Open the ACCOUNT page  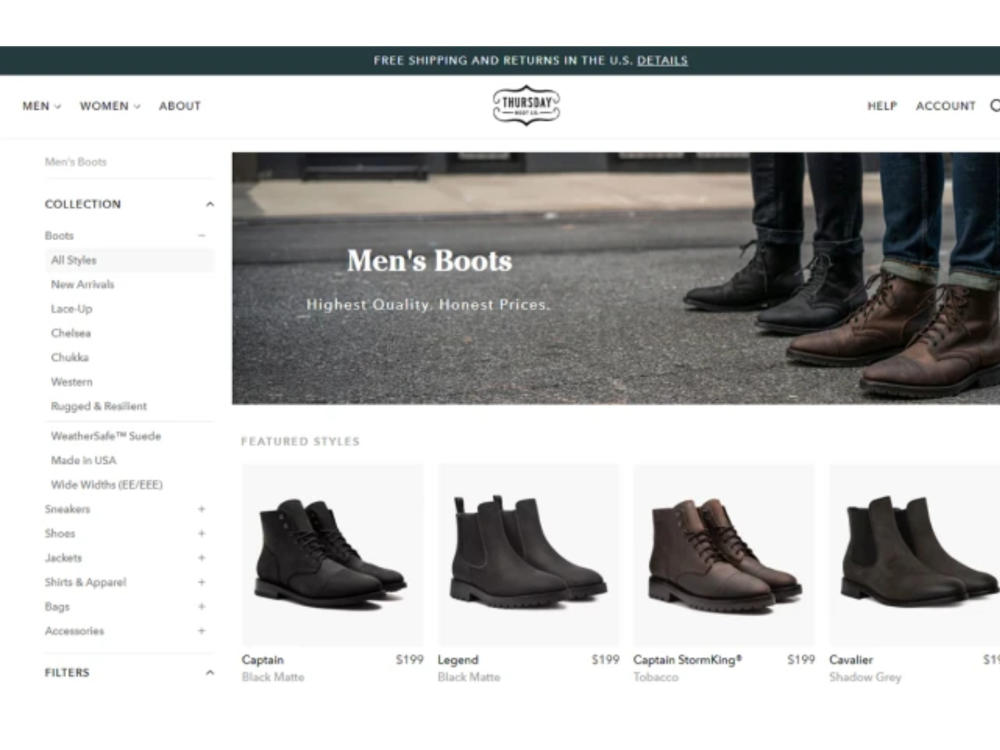(x=945, y=106)
